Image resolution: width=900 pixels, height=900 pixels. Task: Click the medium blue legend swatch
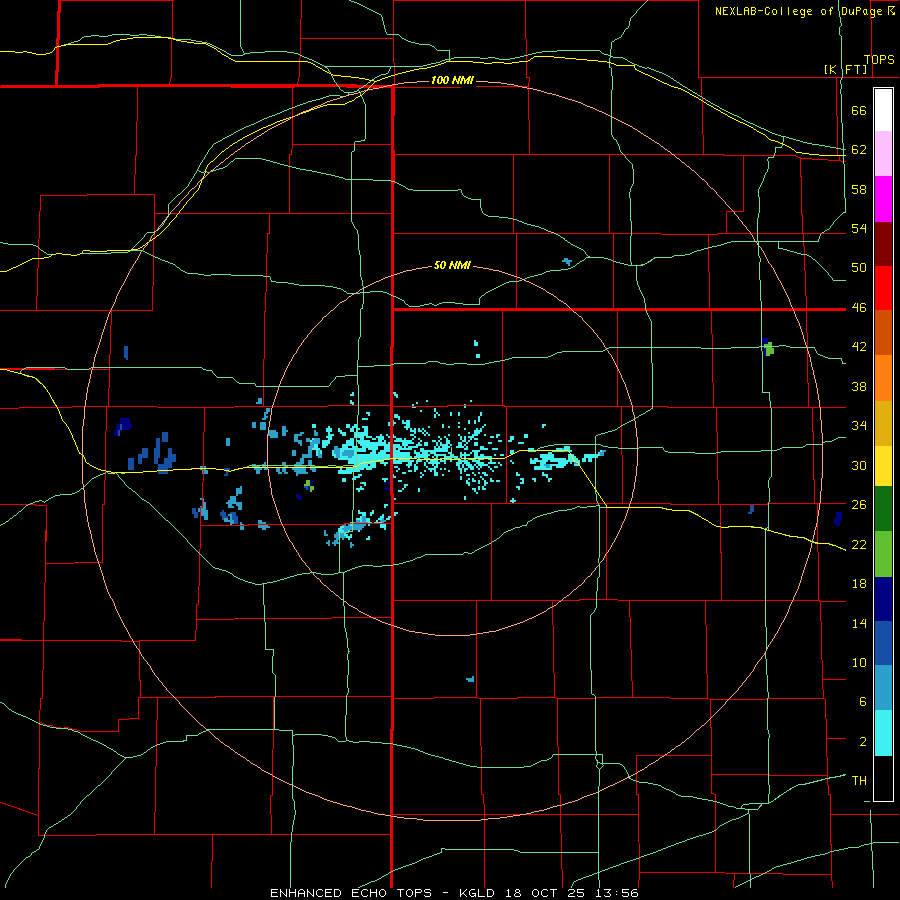(x=883, y=643)
